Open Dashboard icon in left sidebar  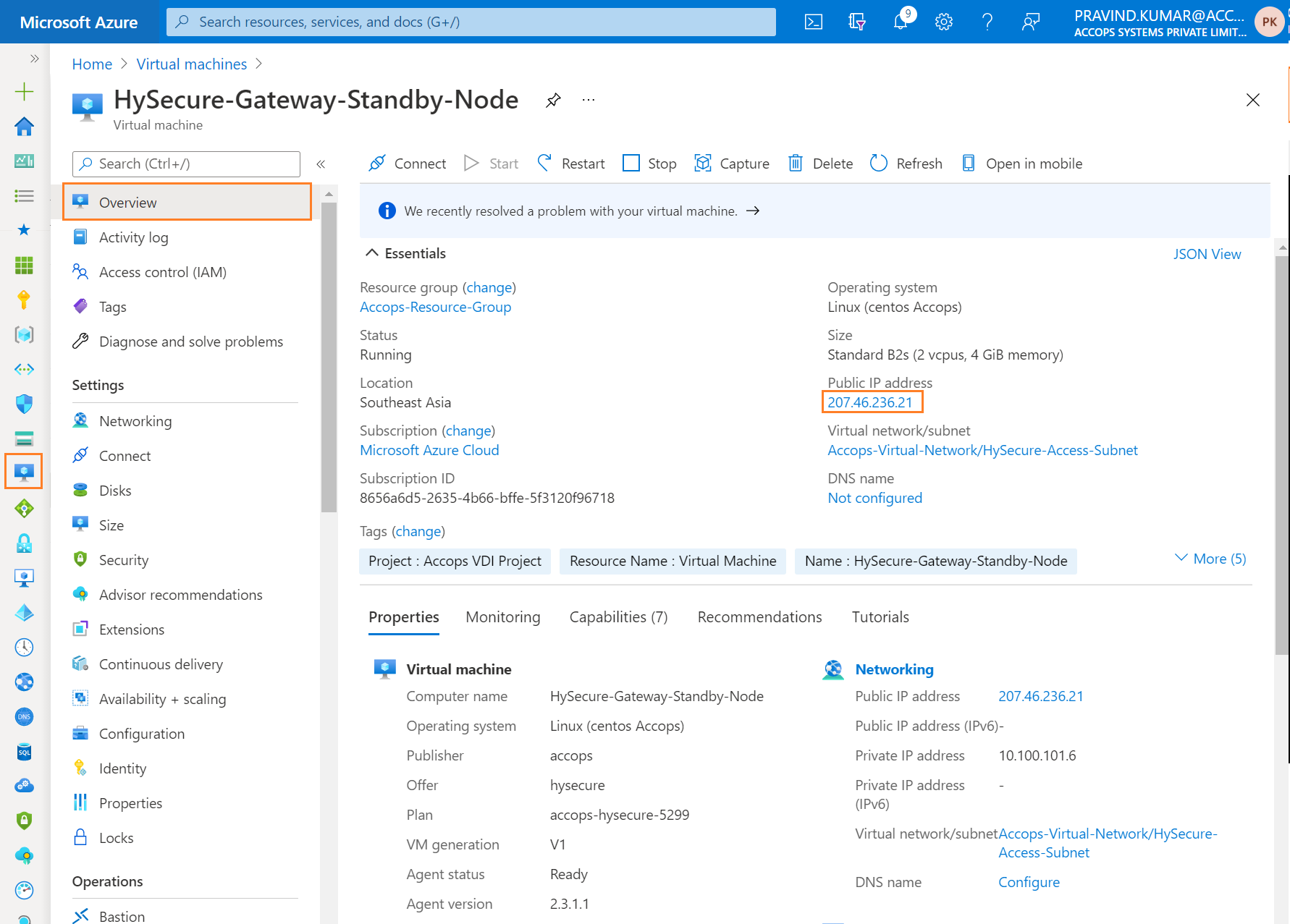24,161
